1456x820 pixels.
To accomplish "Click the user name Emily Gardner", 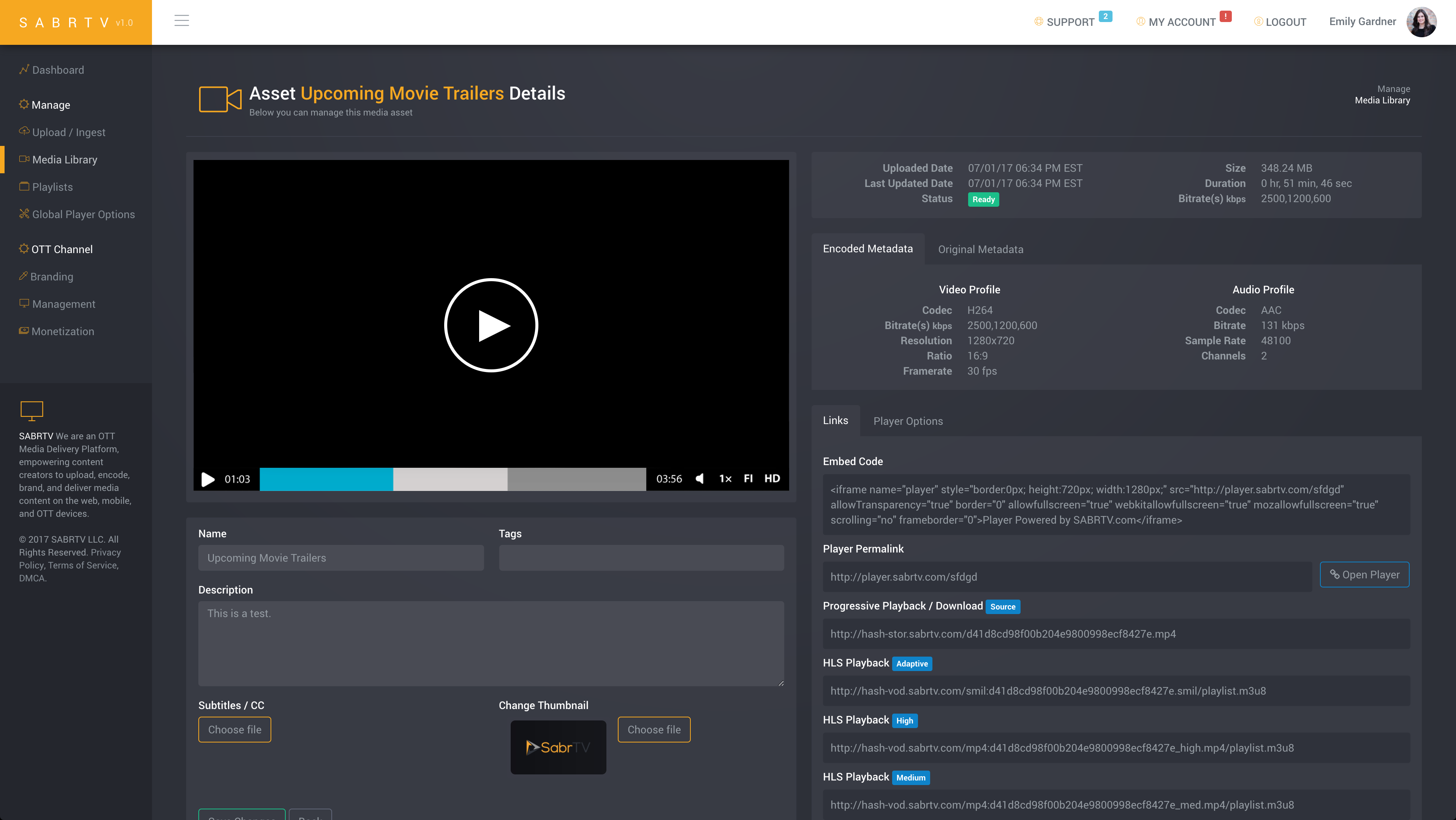I will (x=1362, y=22).
